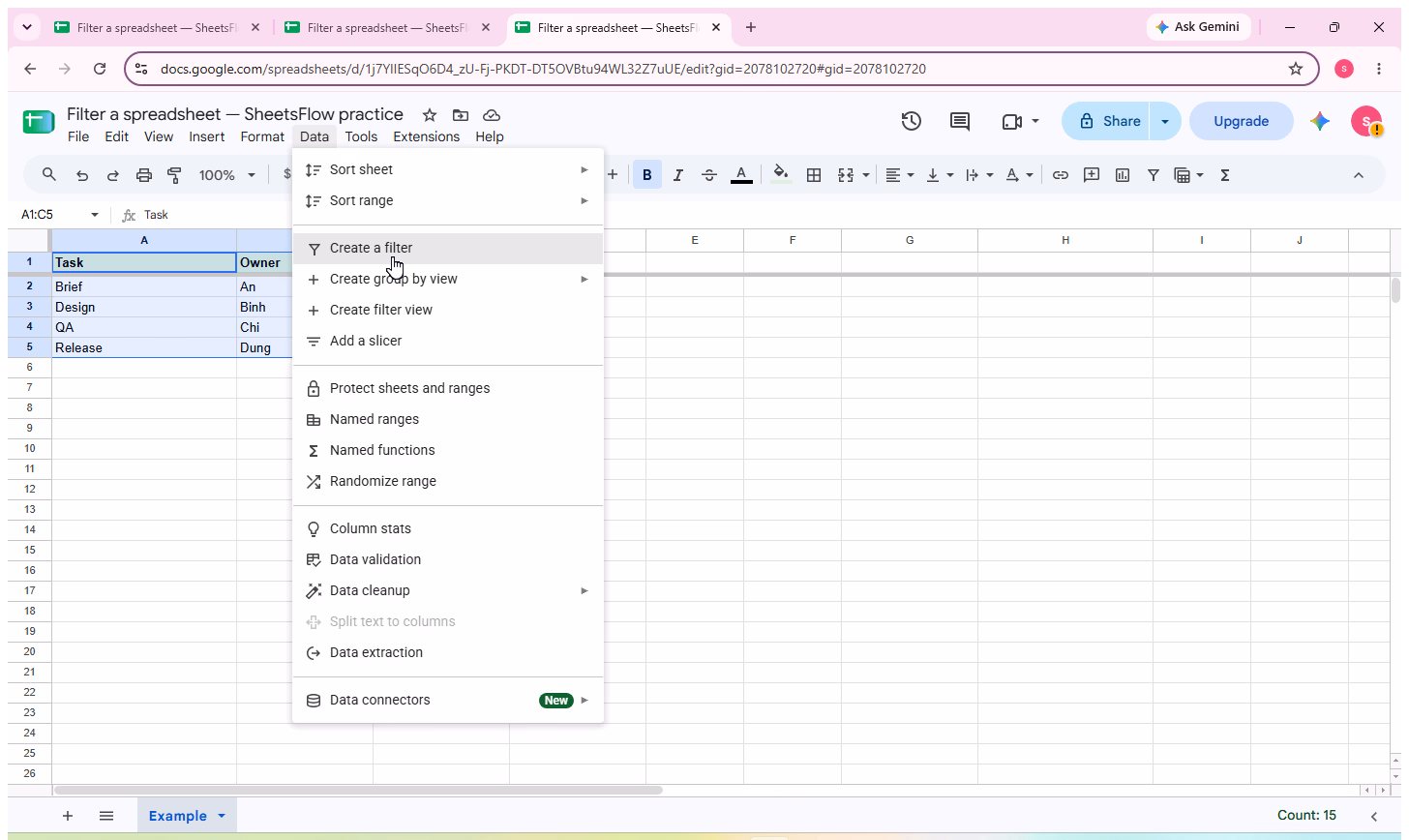Click the print icon

(x=144, y=175)
